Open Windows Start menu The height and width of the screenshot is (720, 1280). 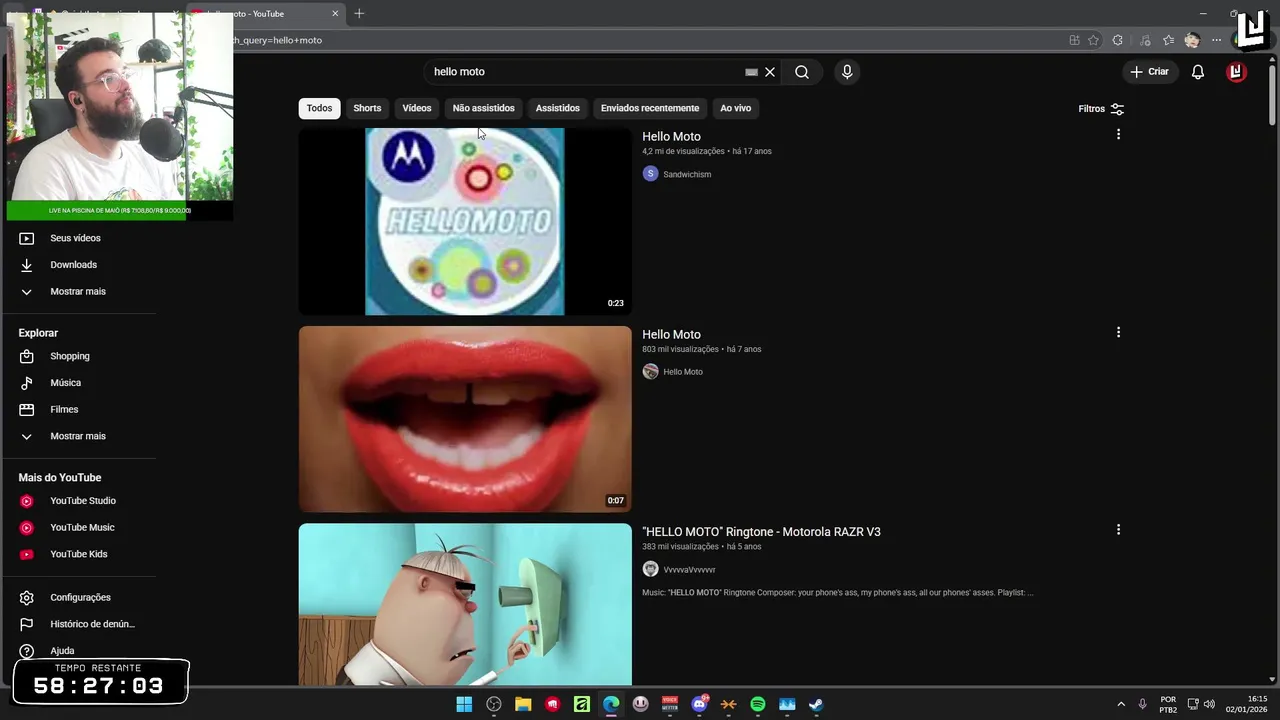coord(464,705)
